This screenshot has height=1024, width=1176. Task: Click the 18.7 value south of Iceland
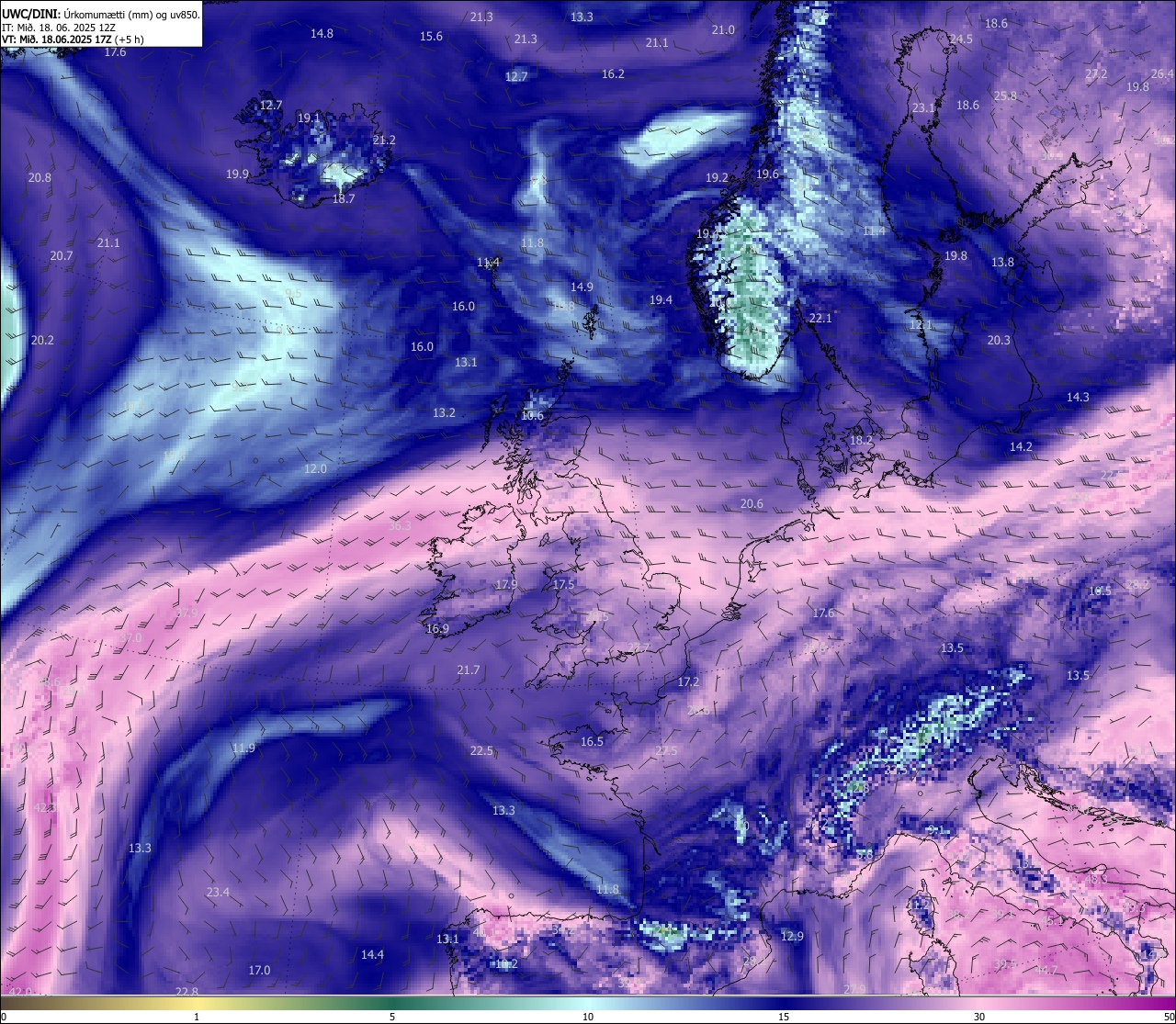coord(344,198)
